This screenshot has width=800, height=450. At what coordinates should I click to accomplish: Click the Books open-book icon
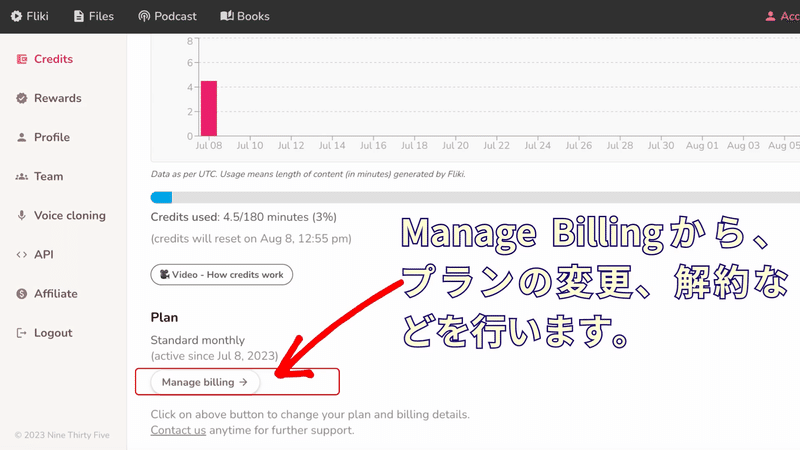(x=227, y=16)
